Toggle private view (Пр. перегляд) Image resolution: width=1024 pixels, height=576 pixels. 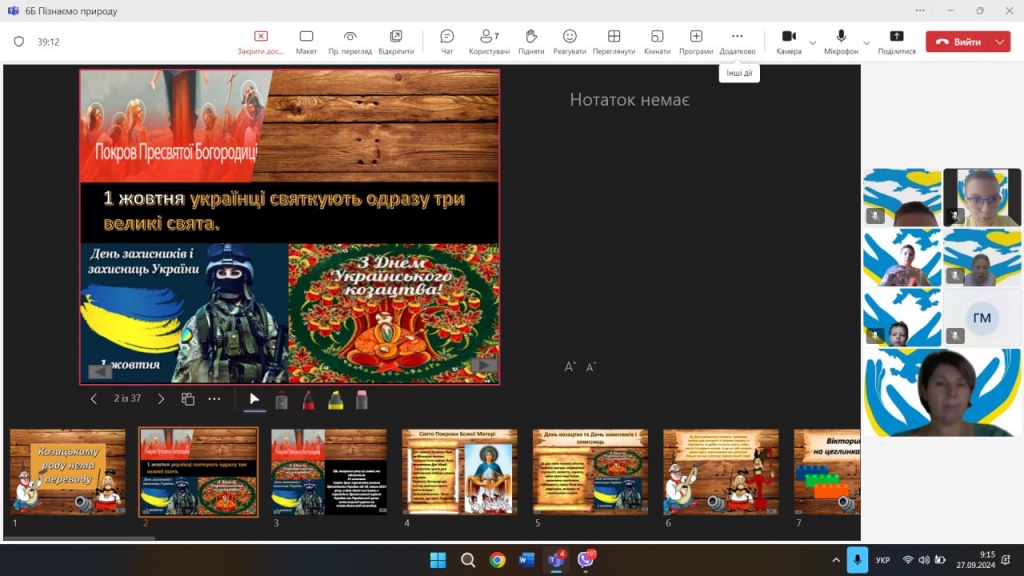[350, 41]
